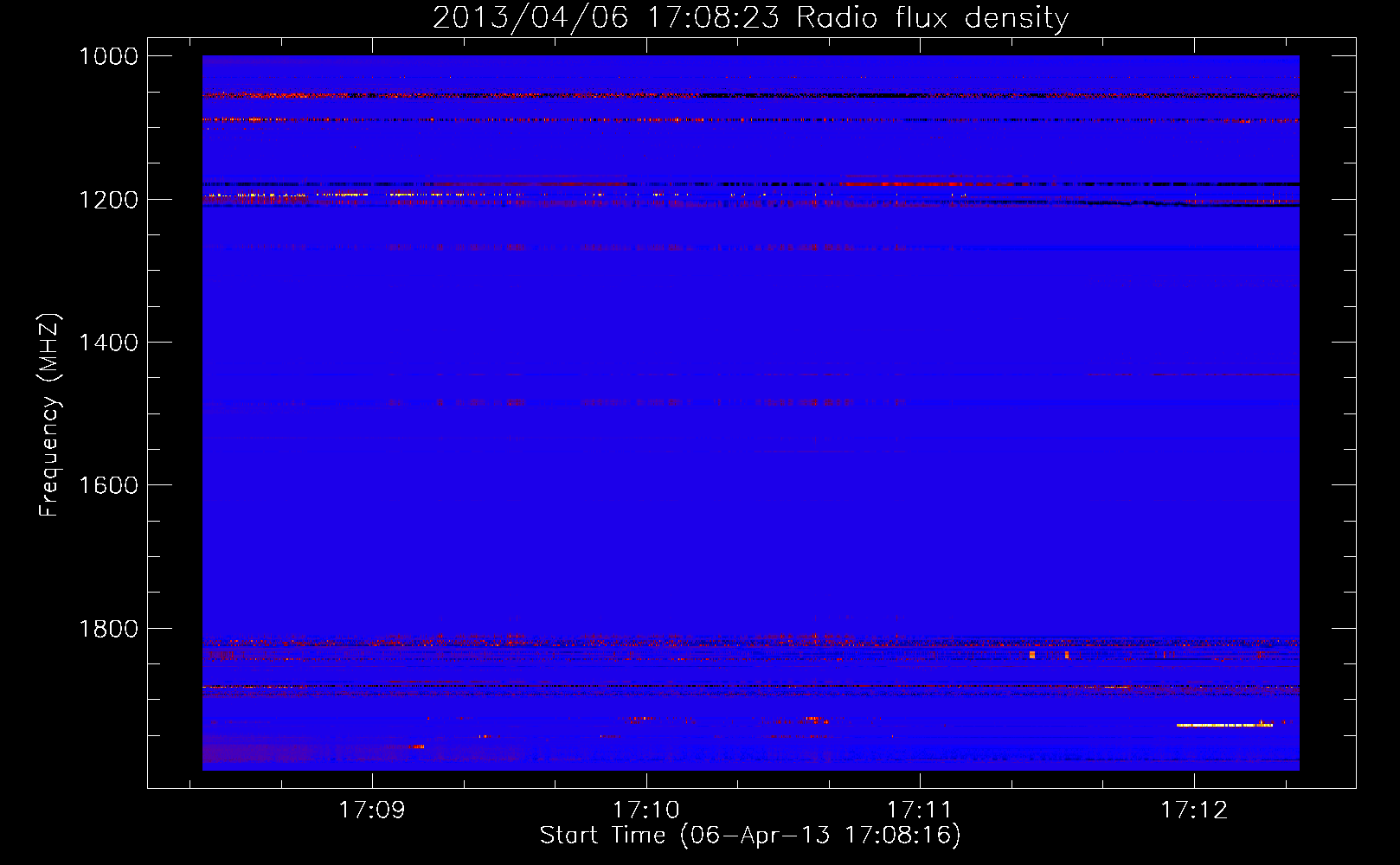Click the bright white streak near 17:12 at the bottom
The image size is (1400, 865).
pyautogui.click(x=1225, y=725)
